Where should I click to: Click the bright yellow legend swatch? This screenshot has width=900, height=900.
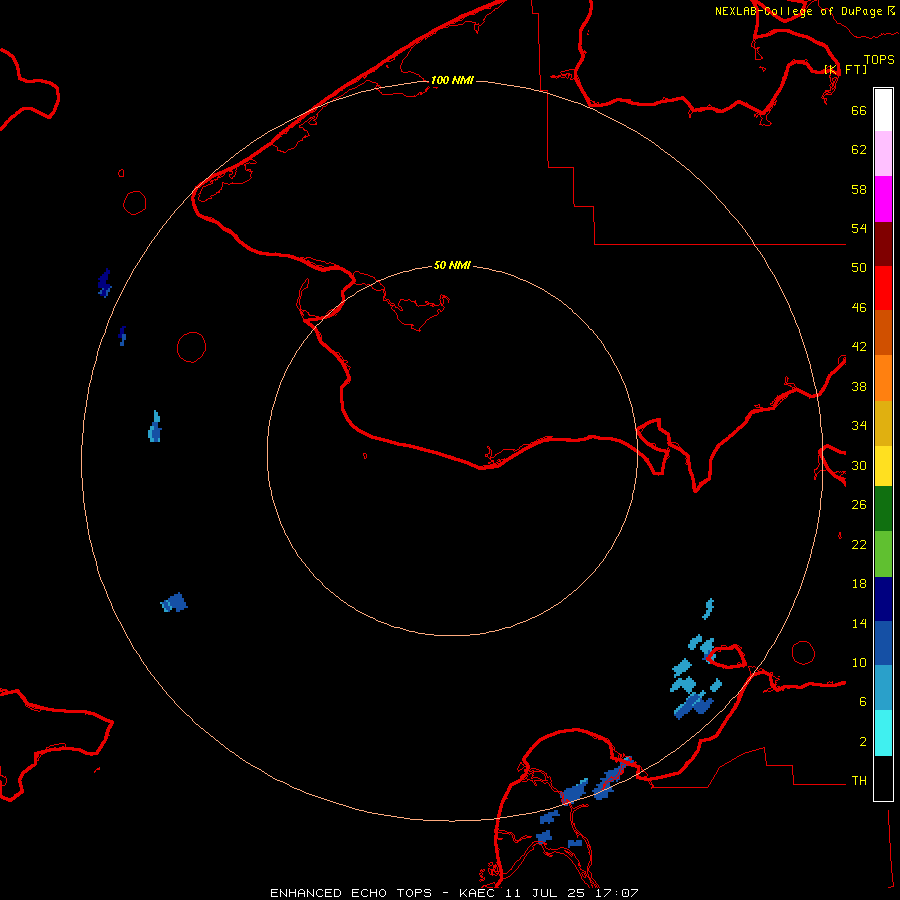point(883,466)
